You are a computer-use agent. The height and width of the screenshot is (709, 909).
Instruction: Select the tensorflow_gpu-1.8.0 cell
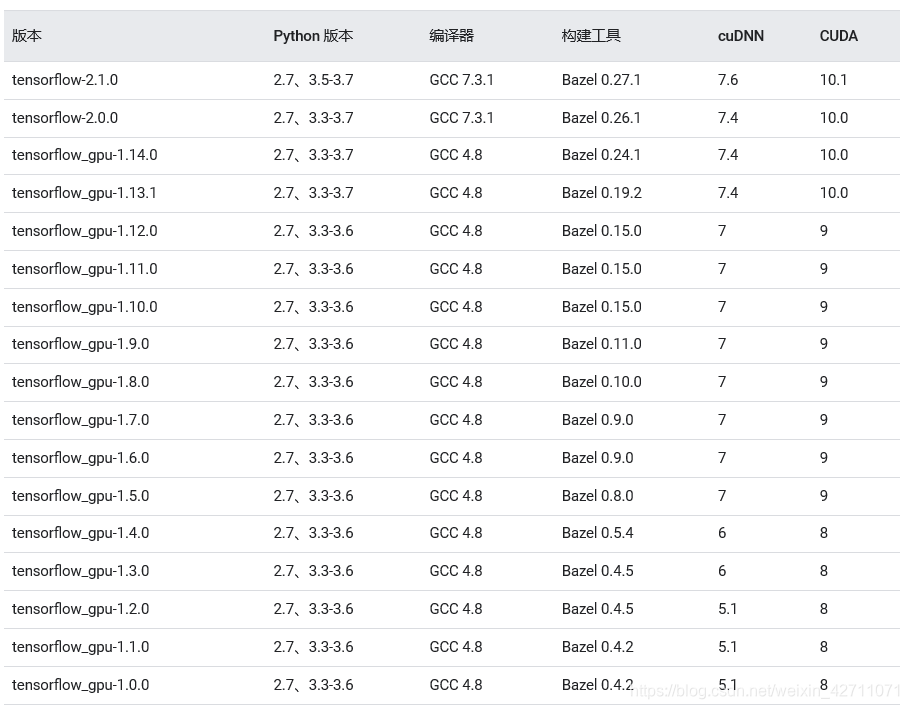[81, 382]
